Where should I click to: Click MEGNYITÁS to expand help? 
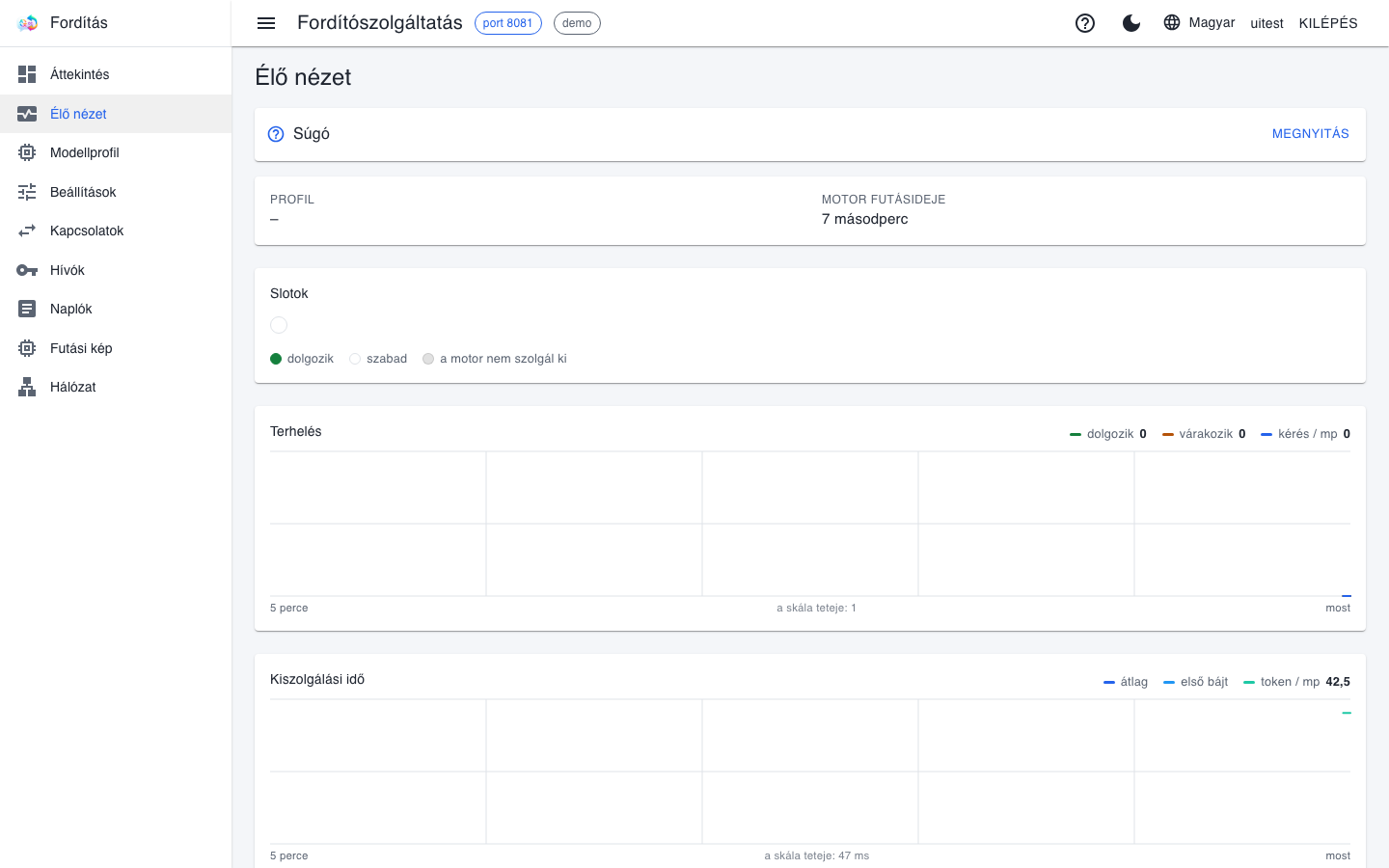click(x=1310, y=134)
